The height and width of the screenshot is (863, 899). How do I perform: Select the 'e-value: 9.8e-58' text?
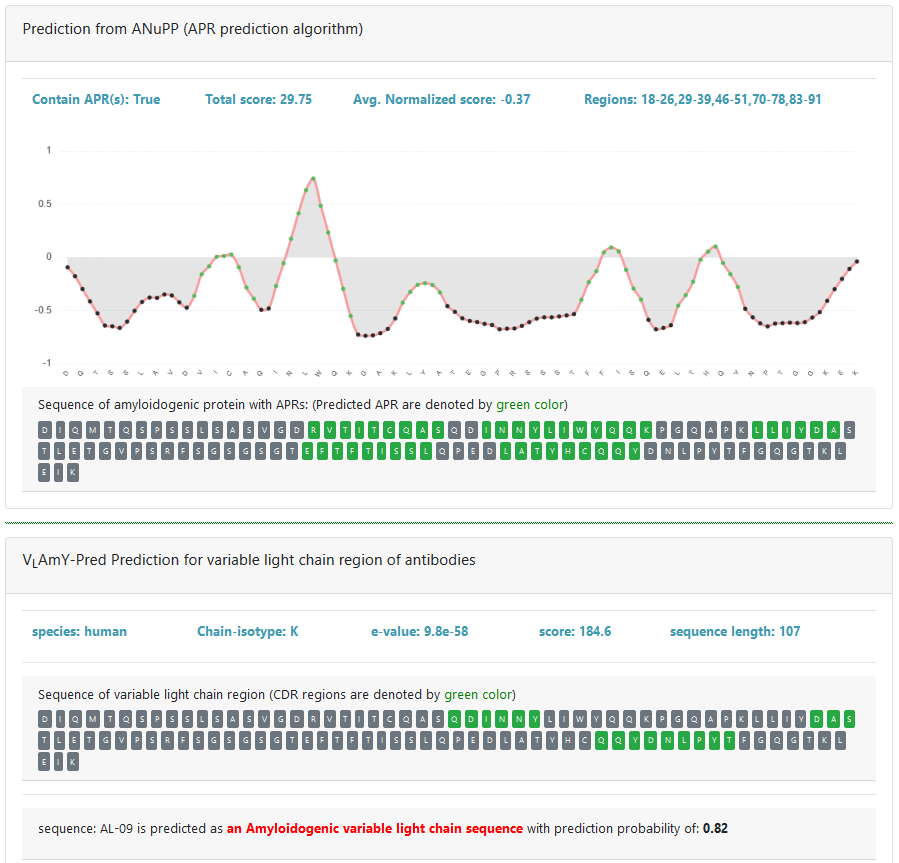point(420,631)
